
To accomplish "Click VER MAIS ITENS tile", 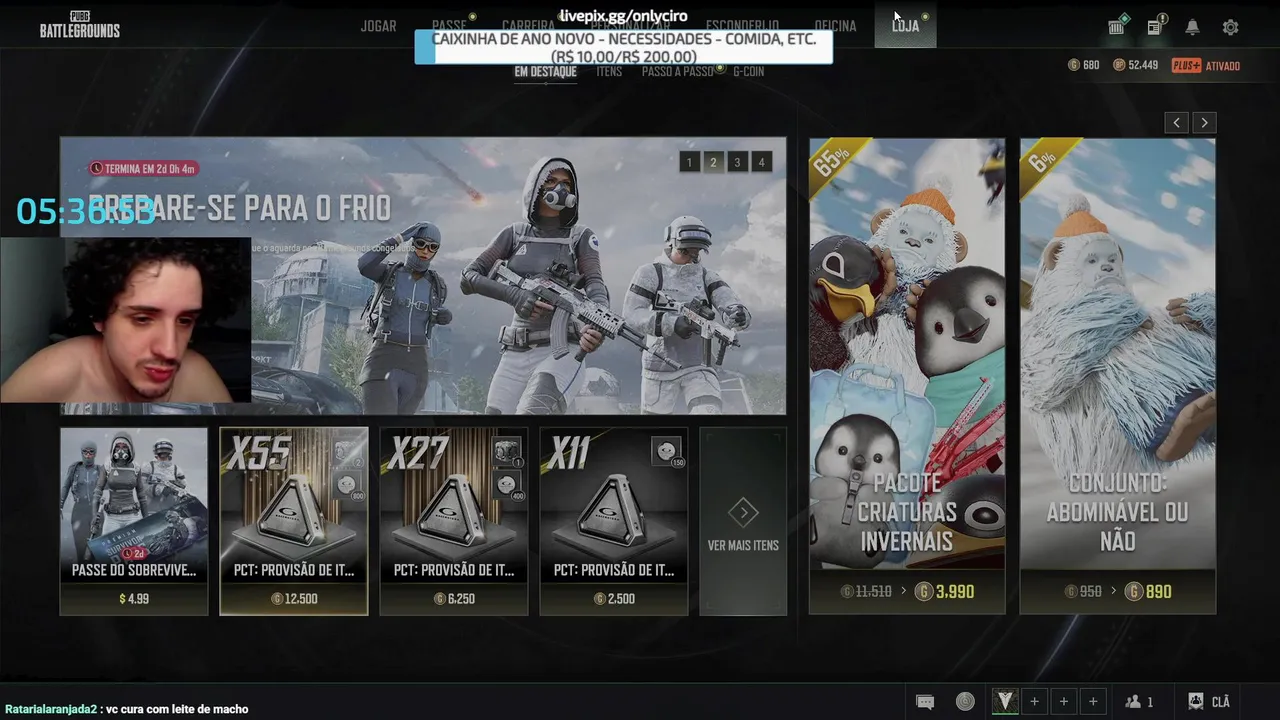I will coord(743,521).
